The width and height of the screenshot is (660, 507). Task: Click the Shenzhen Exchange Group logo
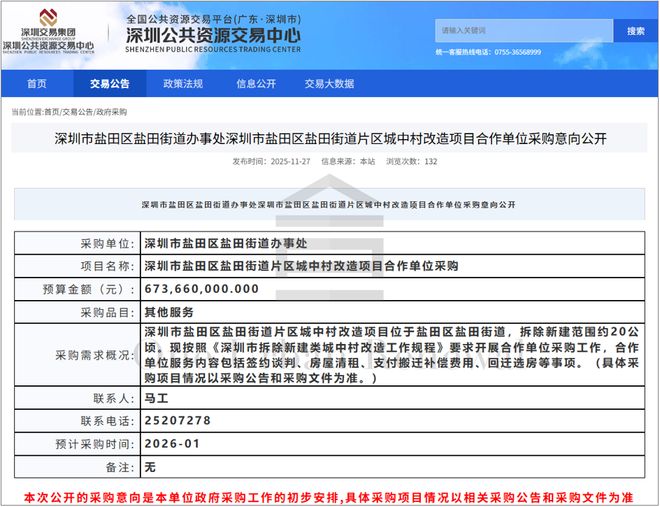click(48, 32)
